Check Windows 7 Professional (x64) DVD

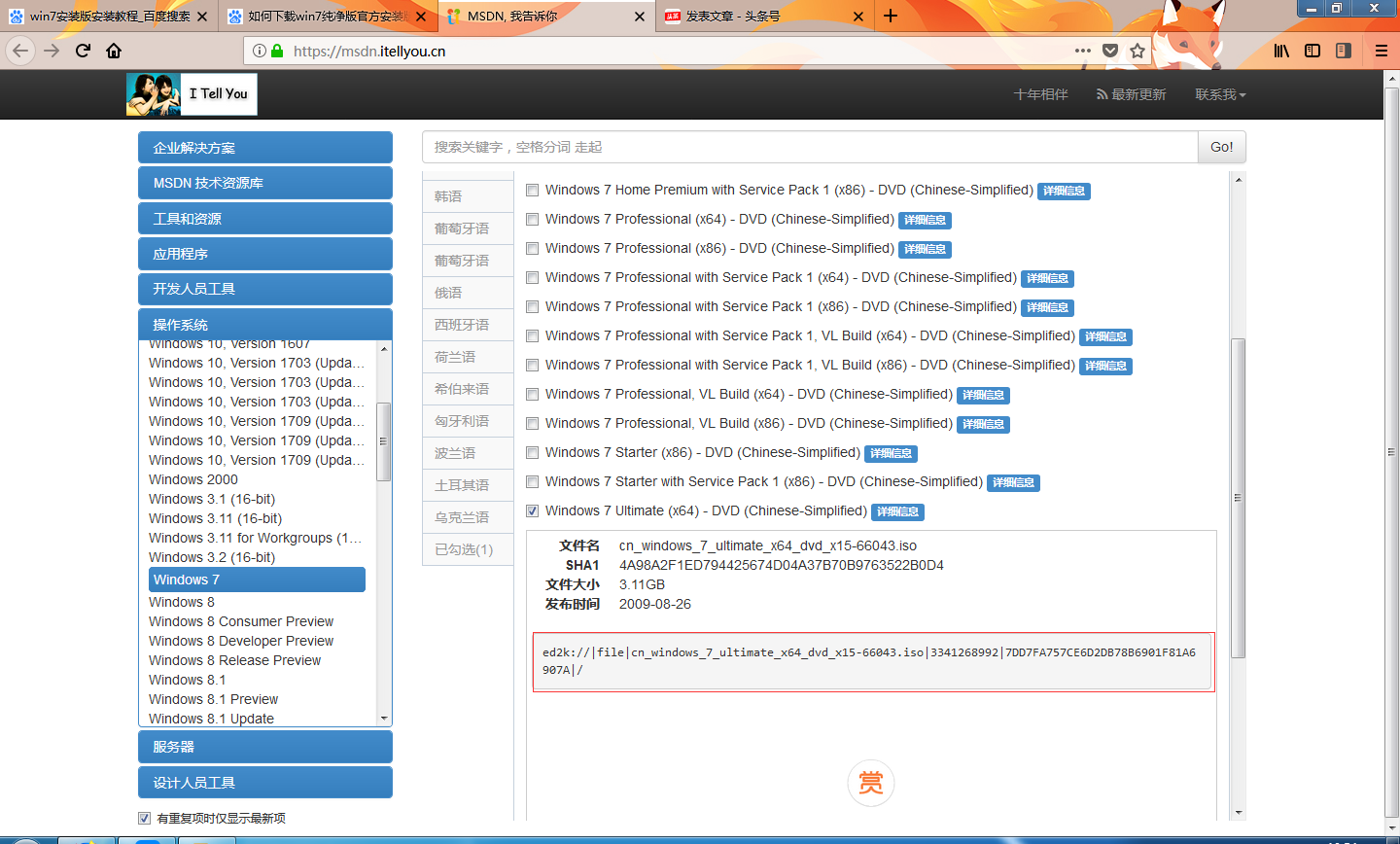coord(533,220)
